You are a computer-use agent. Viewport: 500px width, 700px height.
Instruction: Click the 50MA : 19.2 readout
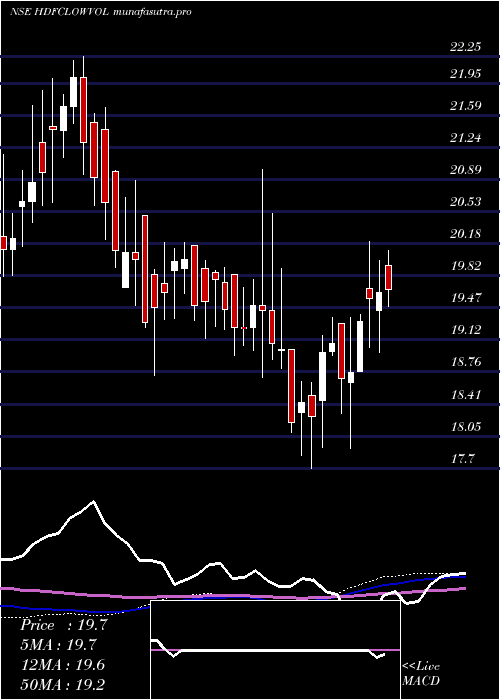62,685
